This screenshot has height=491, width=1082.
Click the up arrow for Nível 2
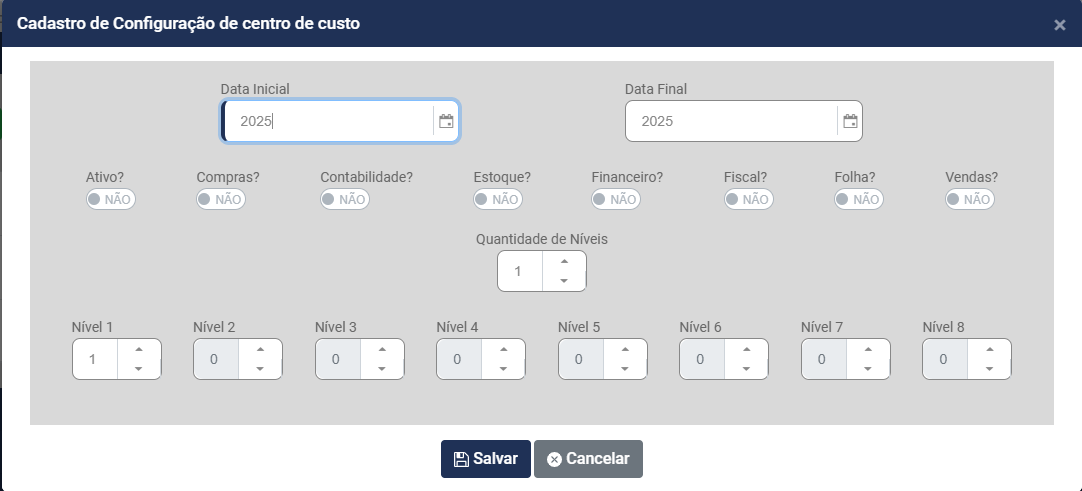[x=260, y=349]
